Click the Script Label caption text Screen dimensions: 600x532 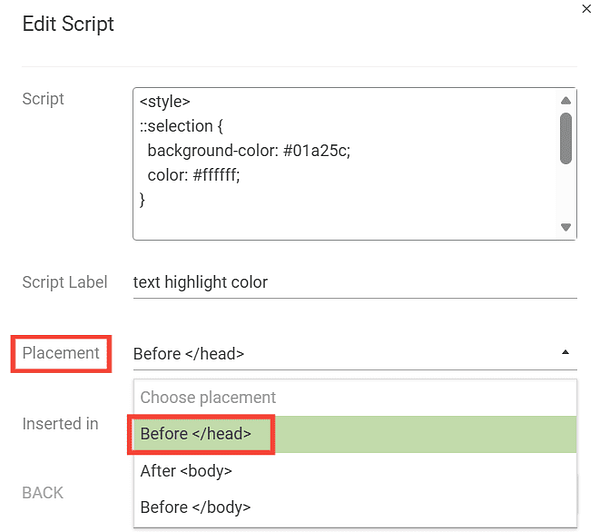click(x=65, y=282)
